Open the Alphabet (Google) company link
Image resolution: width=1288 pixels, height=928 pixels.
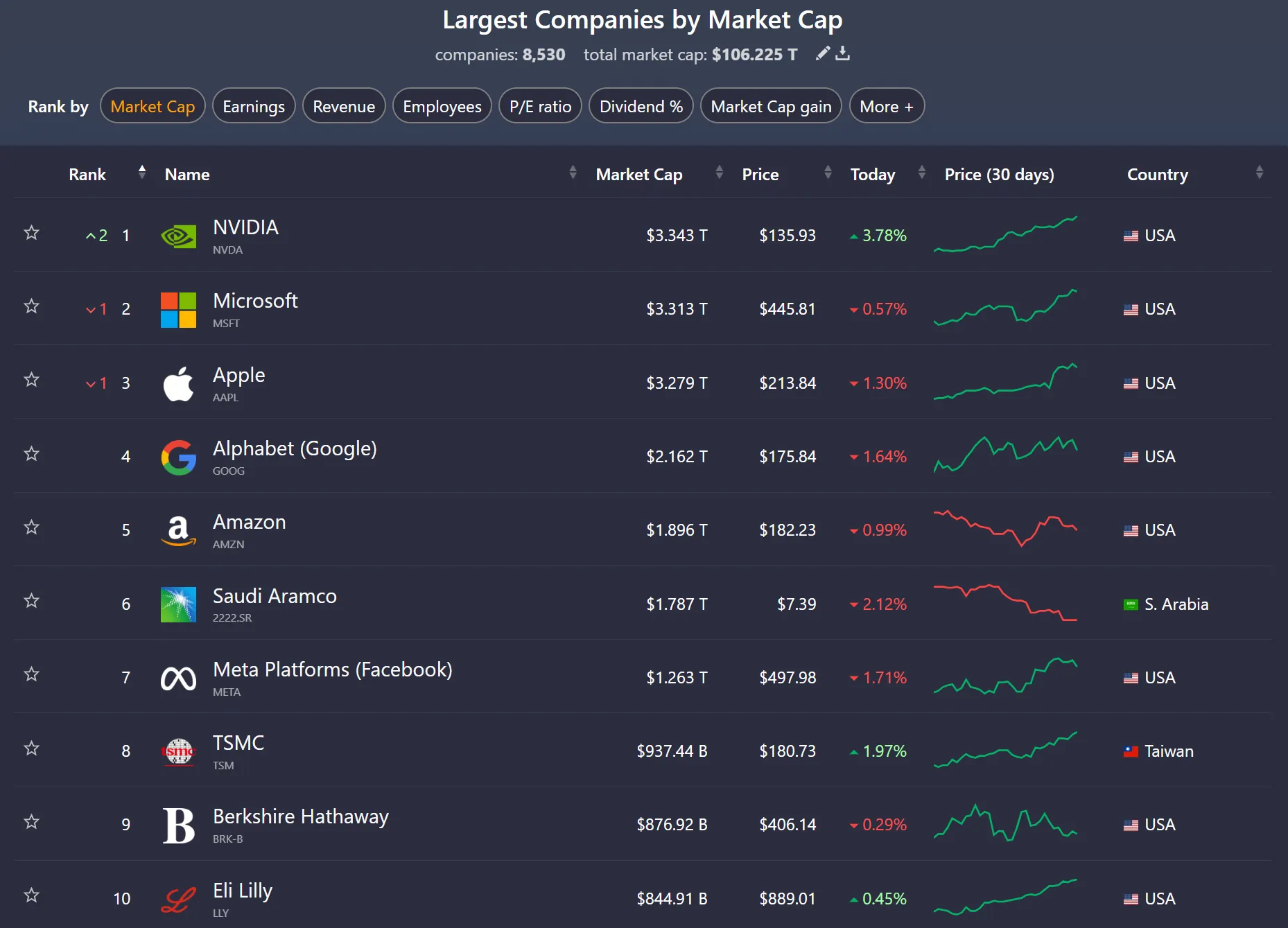pyautogui.click(x=295, y=449)
